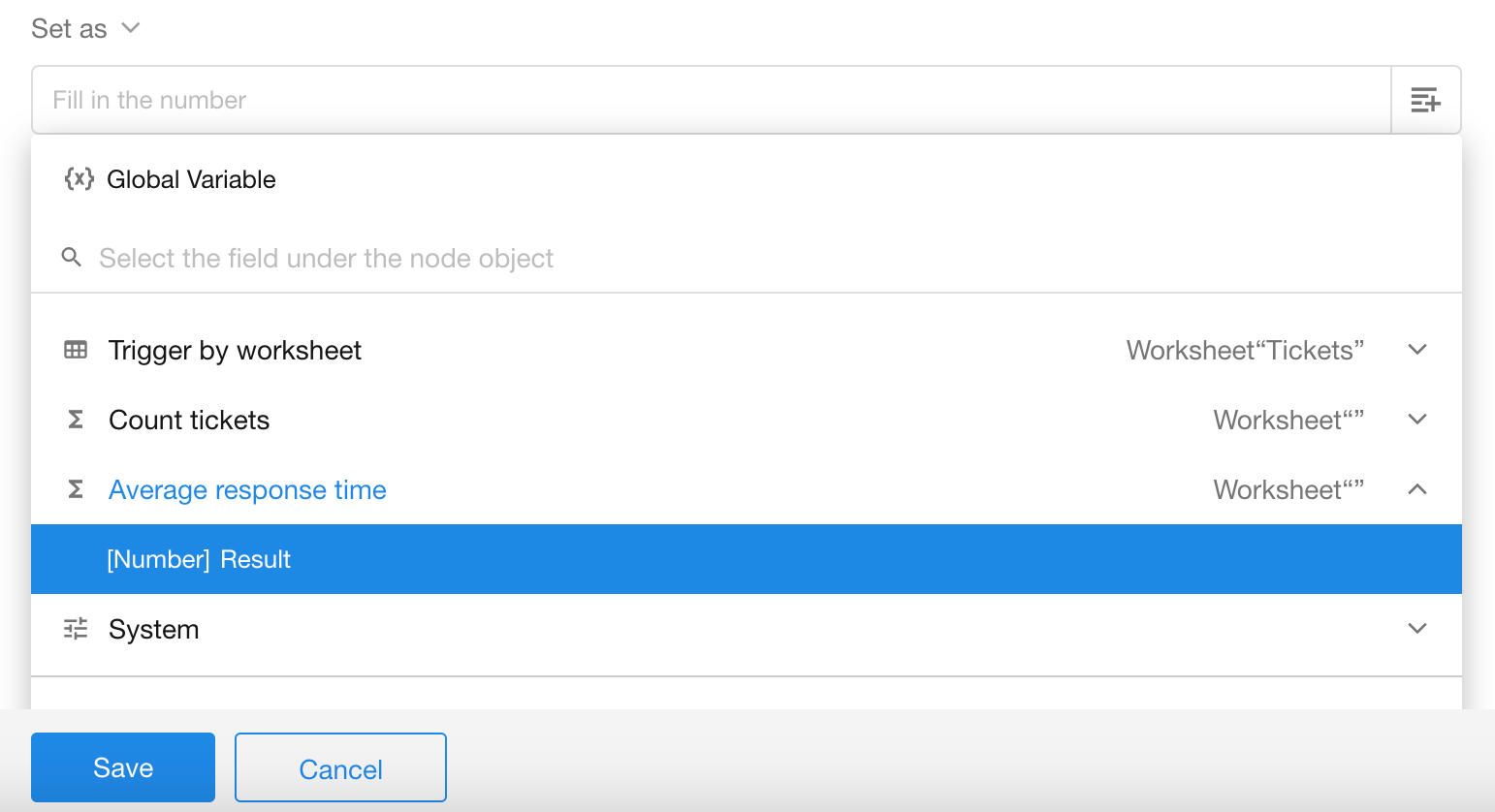Click the Global Variable braces icon
Viewport: 1495px width, 812px height.
79,179
